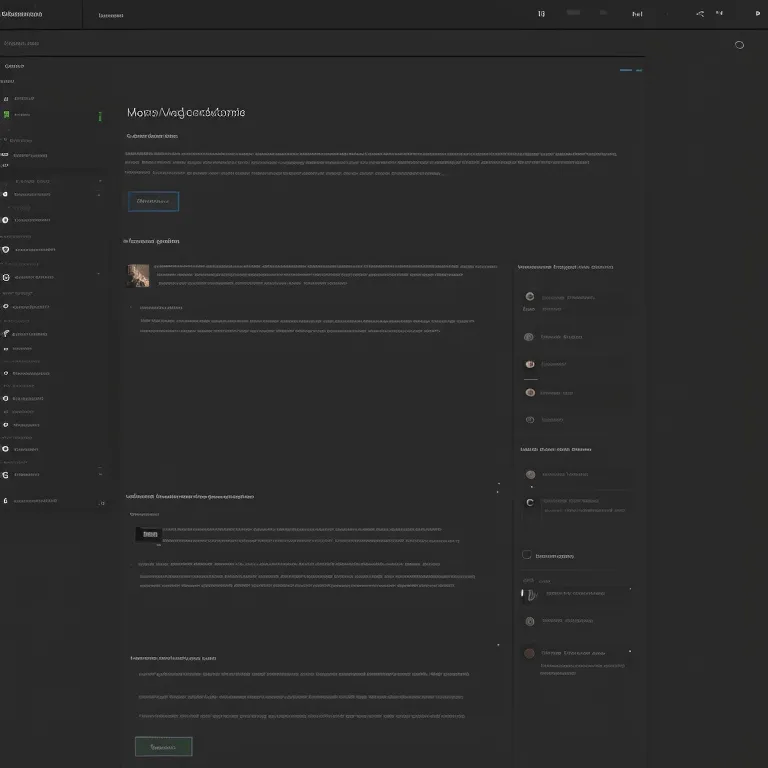Collapse the sidebar group beside the target icon
This screenshot has height=768, width=768.
98,274
